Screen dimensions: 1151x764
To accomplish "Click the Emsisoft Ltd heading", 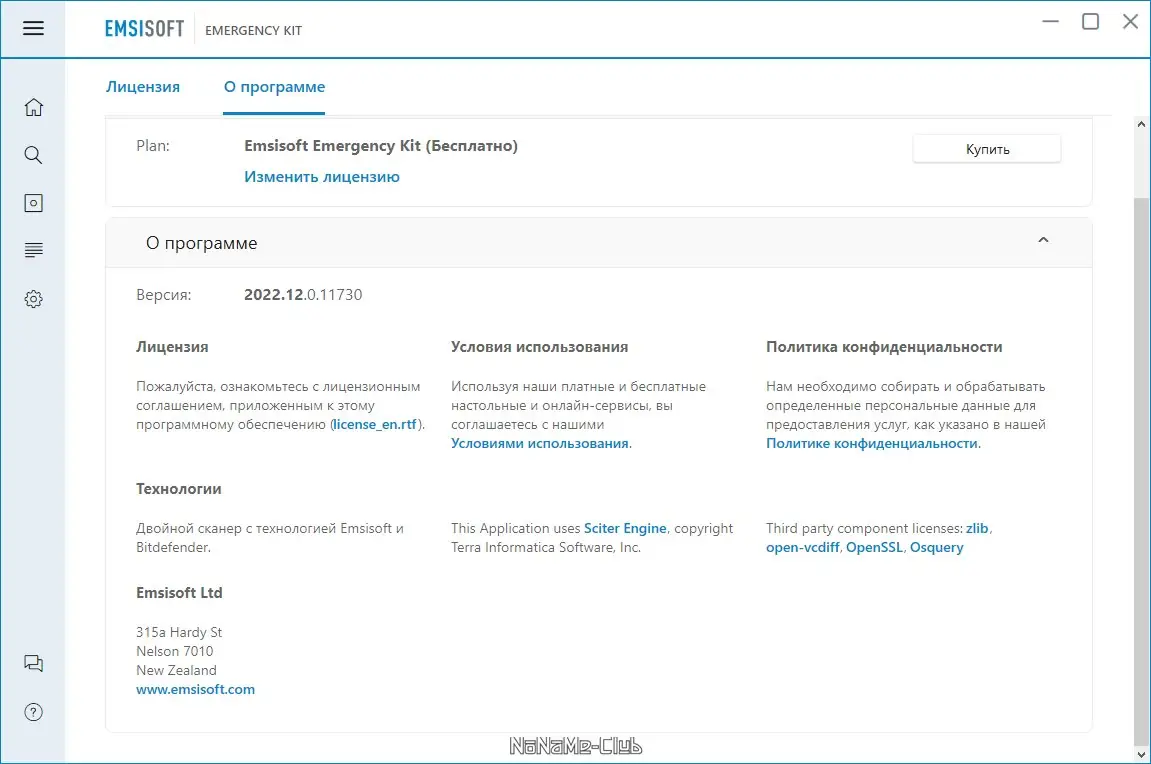I will 179,592.
